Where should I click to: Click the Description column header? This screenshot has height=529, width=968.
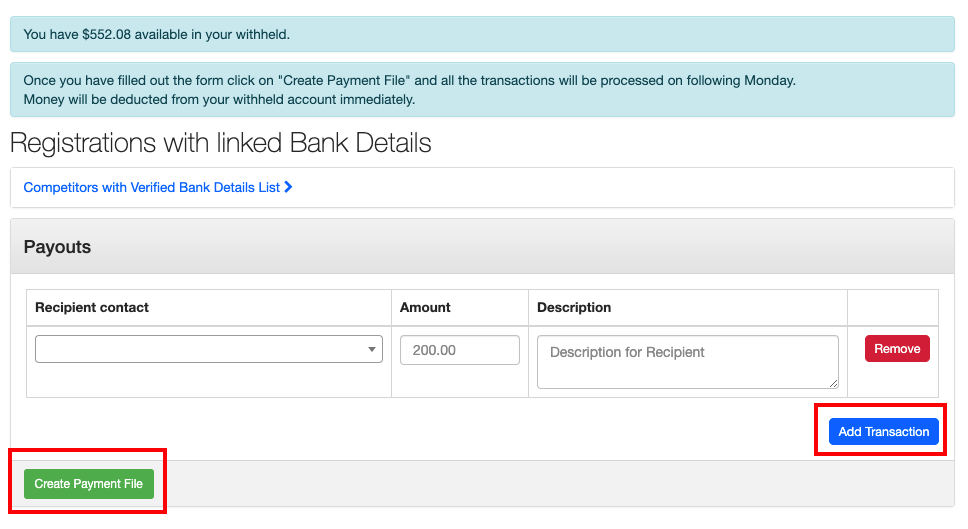click(574, 308)
